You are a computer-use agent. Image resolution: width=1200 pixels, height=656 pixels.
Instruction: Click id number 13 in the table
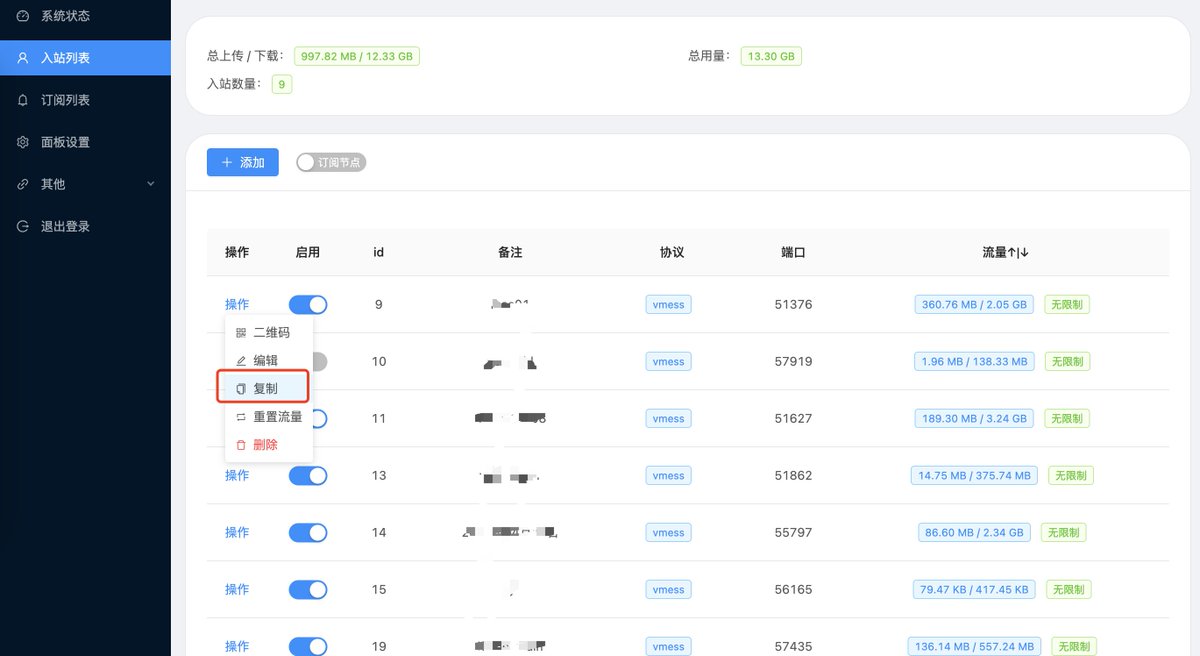[379, 476]
